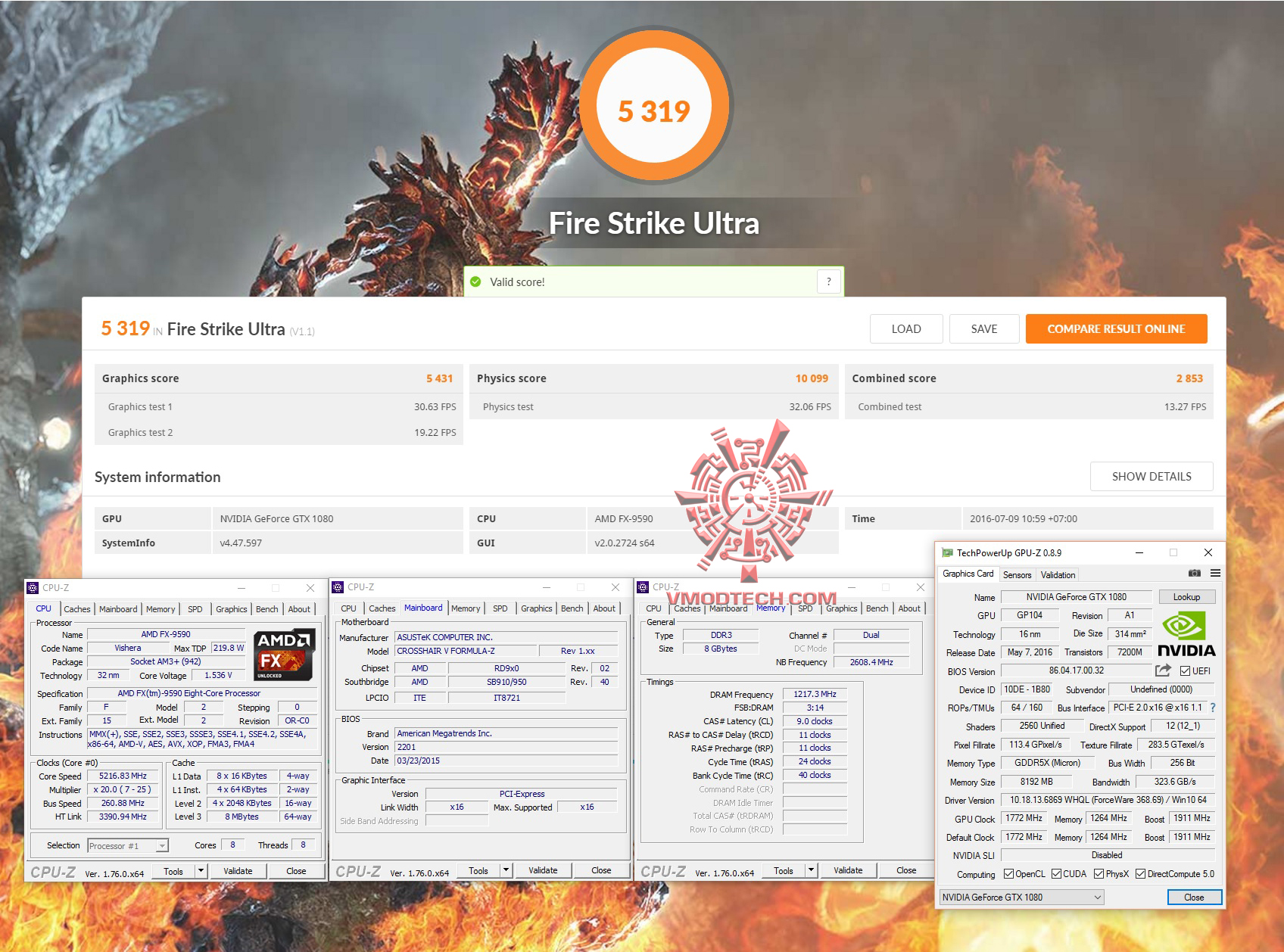Click the Core Voltage value 1.536 V
The image size is (1284, 952).
point(219,675)
